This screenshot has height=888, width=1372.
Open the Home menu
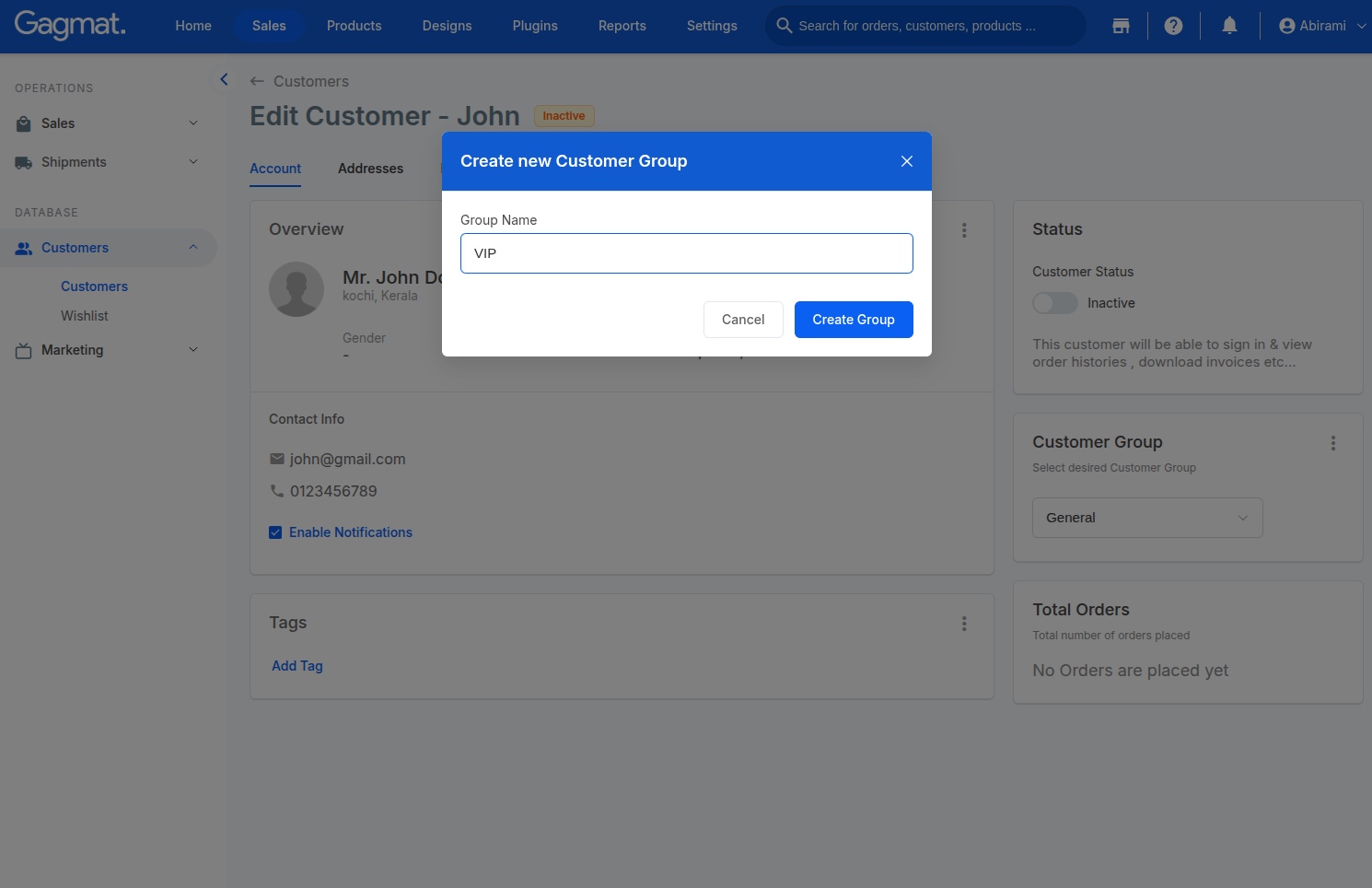tap(193, 26)
